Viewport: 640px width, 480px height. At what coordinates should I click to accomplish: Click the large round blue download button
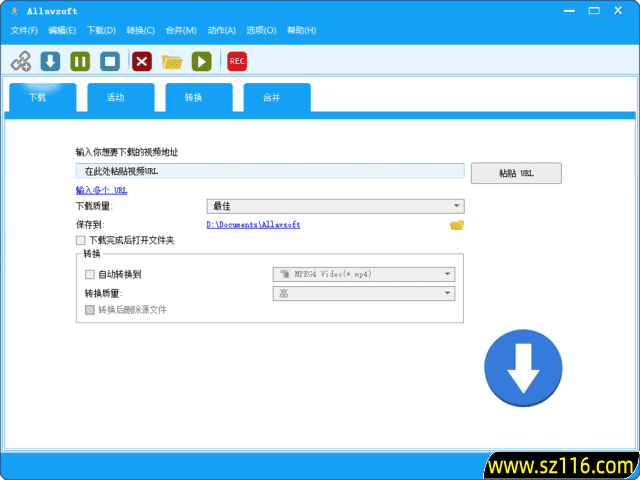tap(523, 368)
